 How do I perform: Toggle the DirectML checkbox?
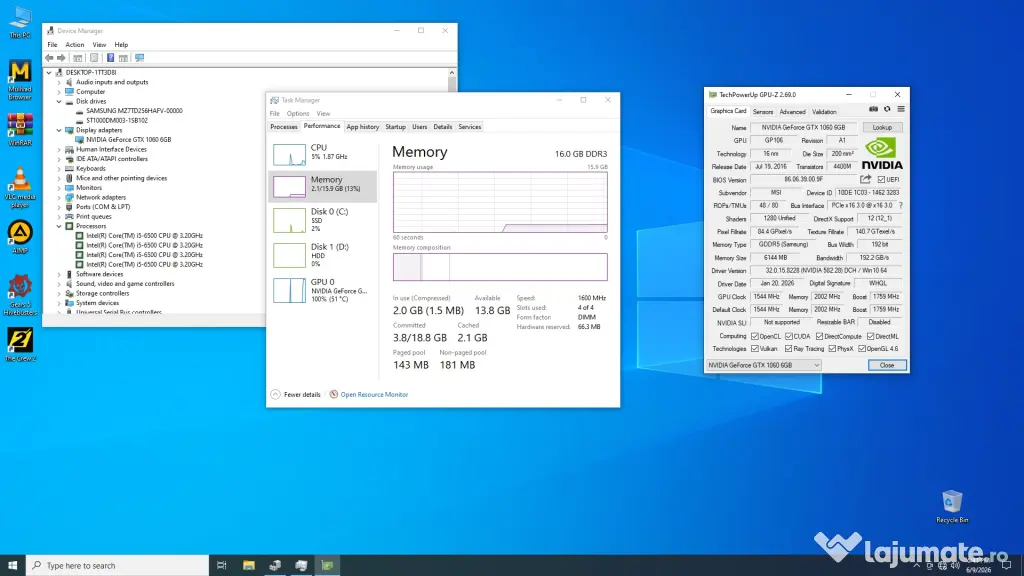point(871,336)
